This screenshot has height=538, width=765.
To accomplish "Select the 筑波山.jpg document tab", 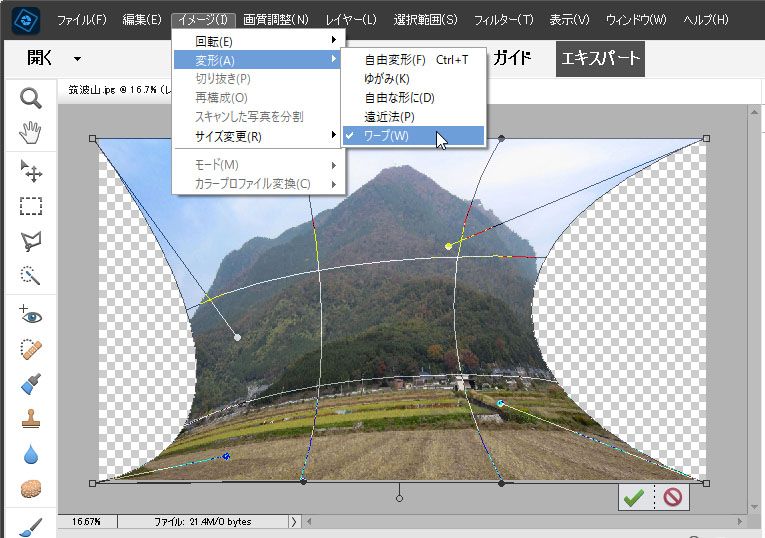I will click(x=120, y=90).
